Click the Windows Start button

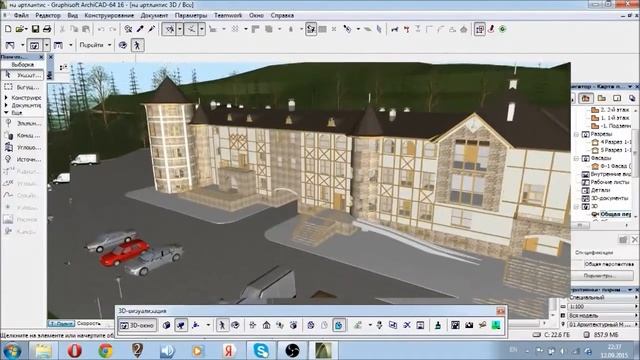tap(12, 351)
